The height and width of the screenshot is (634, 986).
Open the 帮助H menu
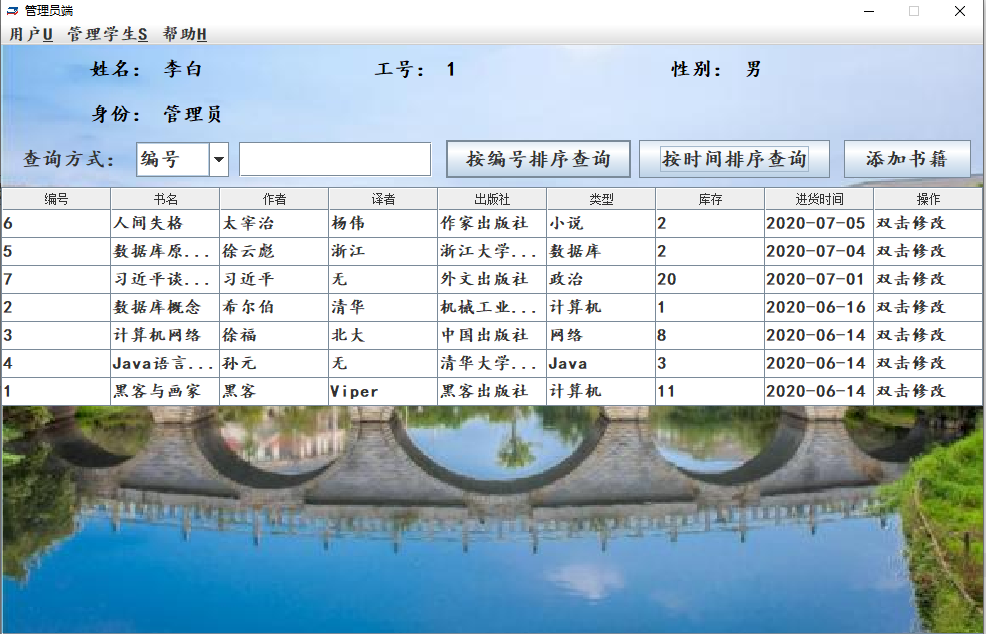click(x=184, y=34)
